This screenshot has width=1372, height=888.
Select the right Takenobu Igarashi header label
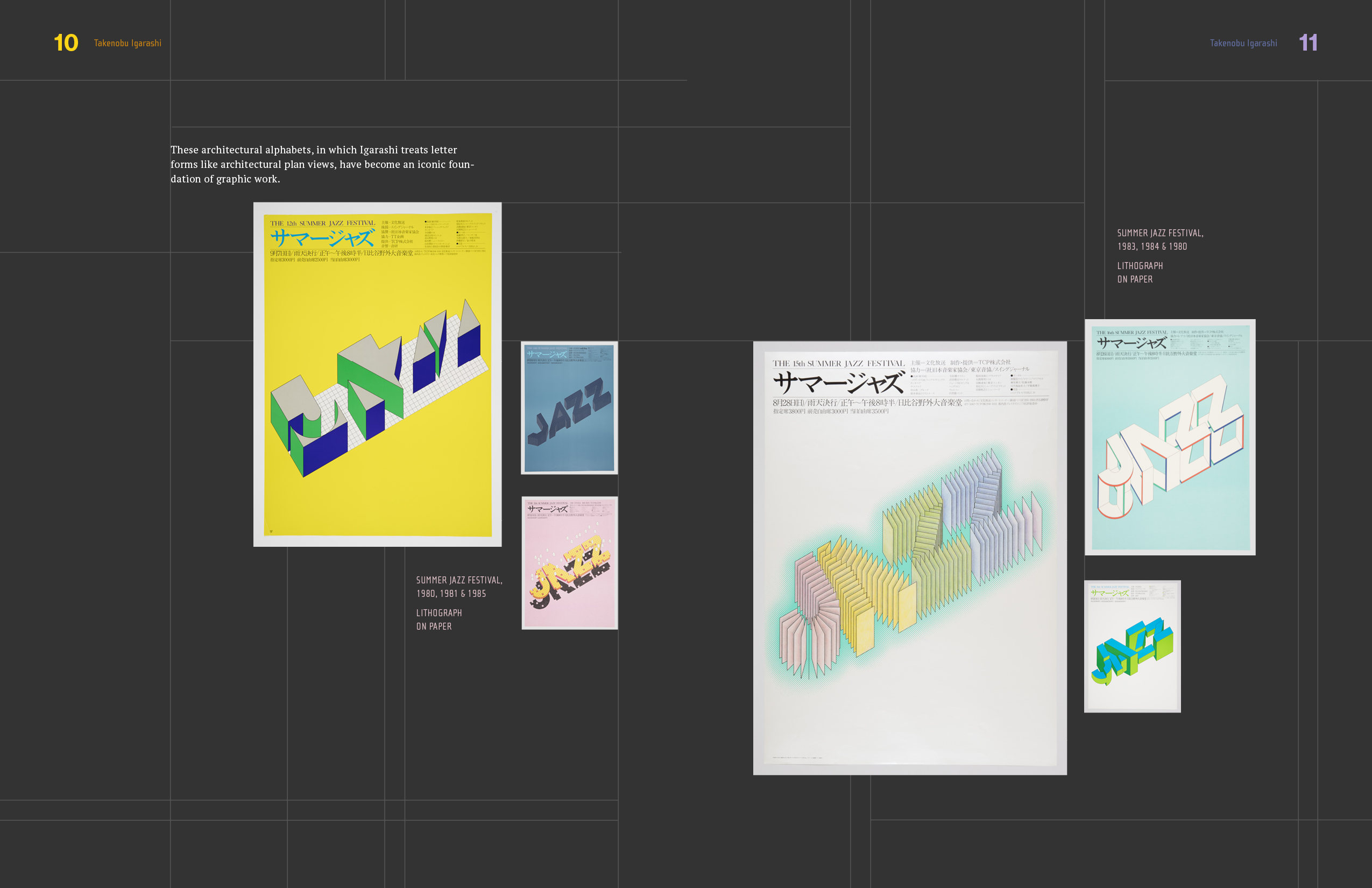click(x=1243, y=43)
